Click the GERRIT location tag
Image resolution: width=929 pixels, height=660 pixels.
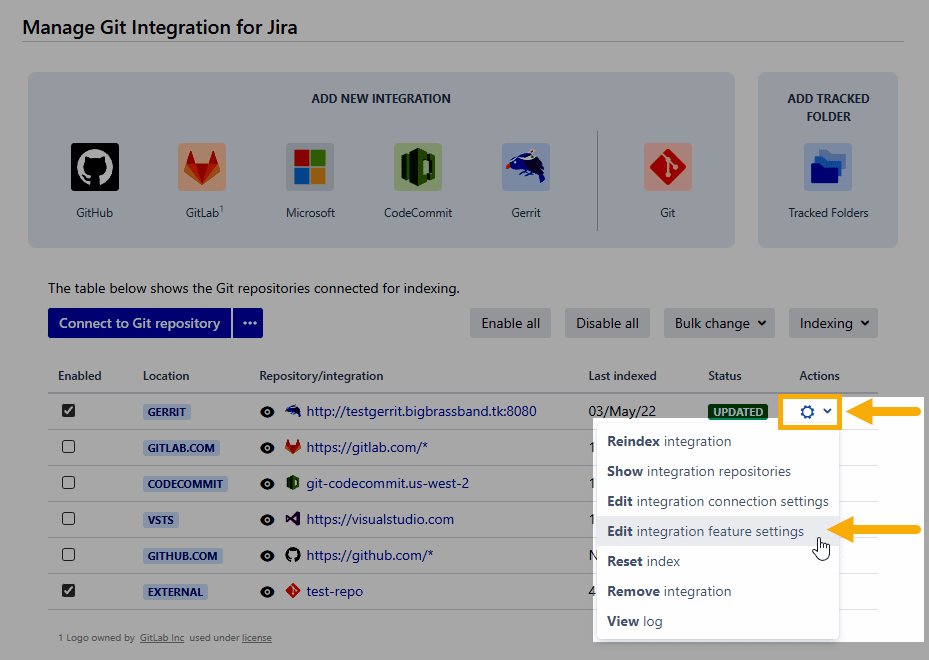pyautogui.click(x=166, y=412)
